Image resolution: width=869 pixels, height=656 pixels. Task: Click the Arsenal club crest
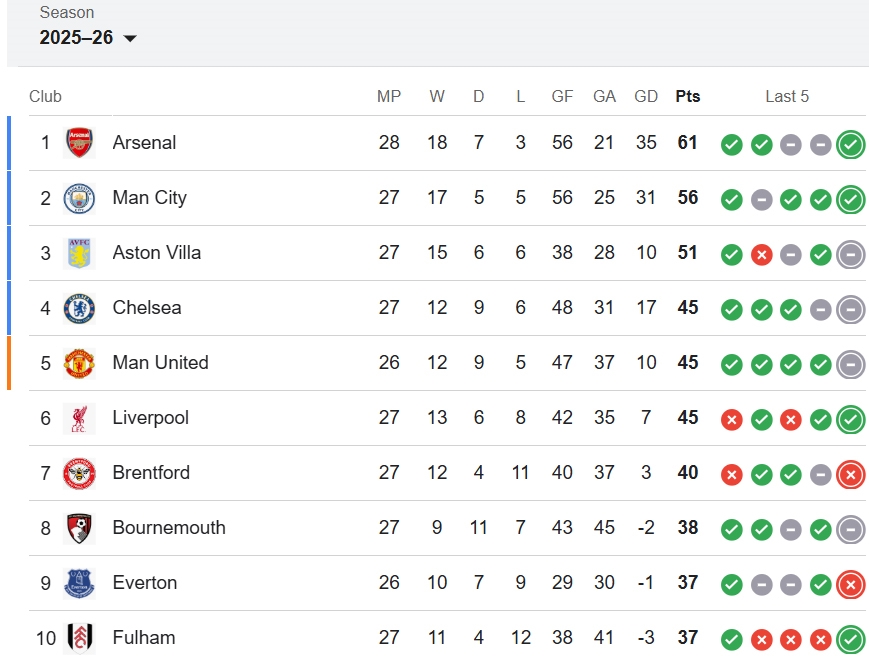point(79,143)
